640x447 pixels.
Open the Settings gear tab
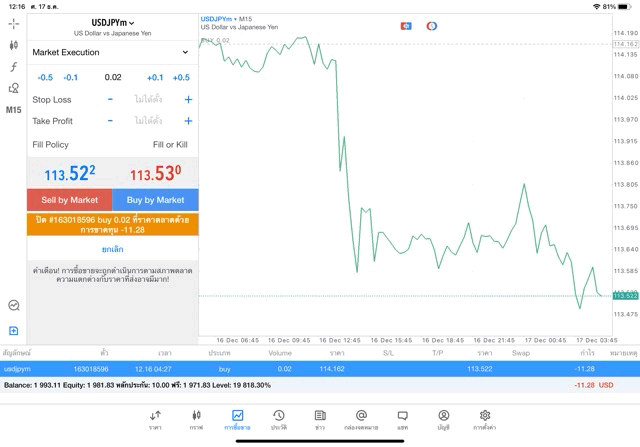coord(485,419)
